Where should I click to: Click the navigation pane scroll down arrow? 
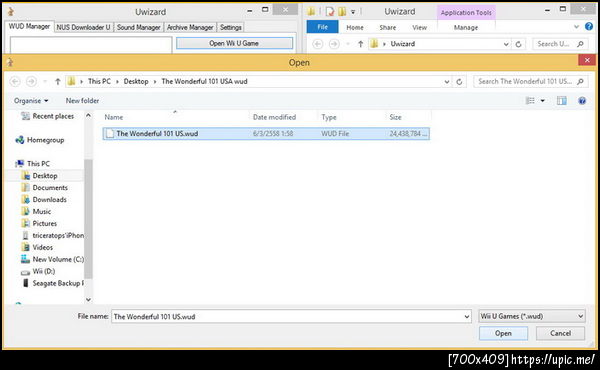point(88,300)
